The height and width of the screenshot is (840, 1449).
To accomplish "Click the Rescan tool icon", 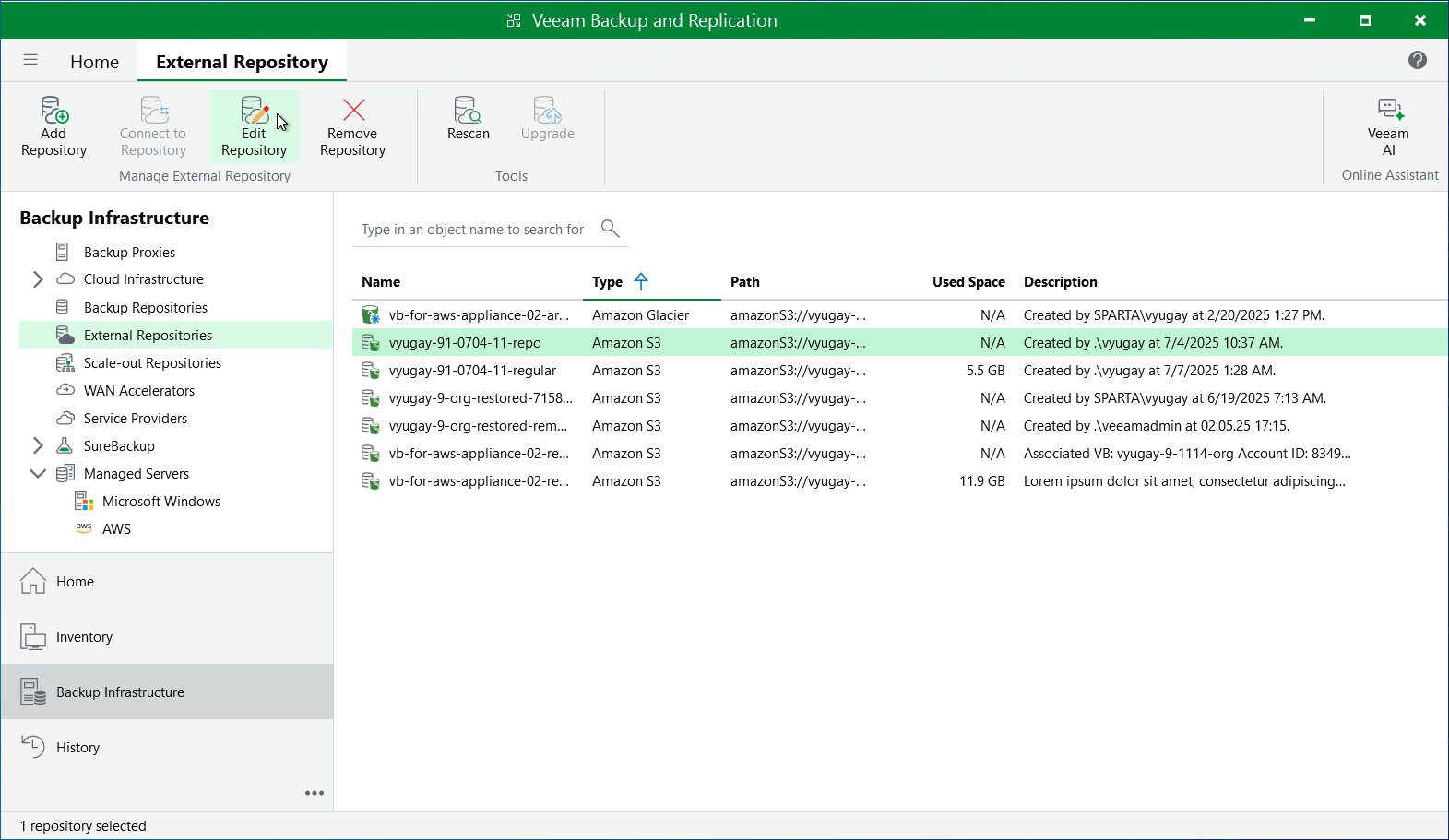I will (x=468, y=111).
